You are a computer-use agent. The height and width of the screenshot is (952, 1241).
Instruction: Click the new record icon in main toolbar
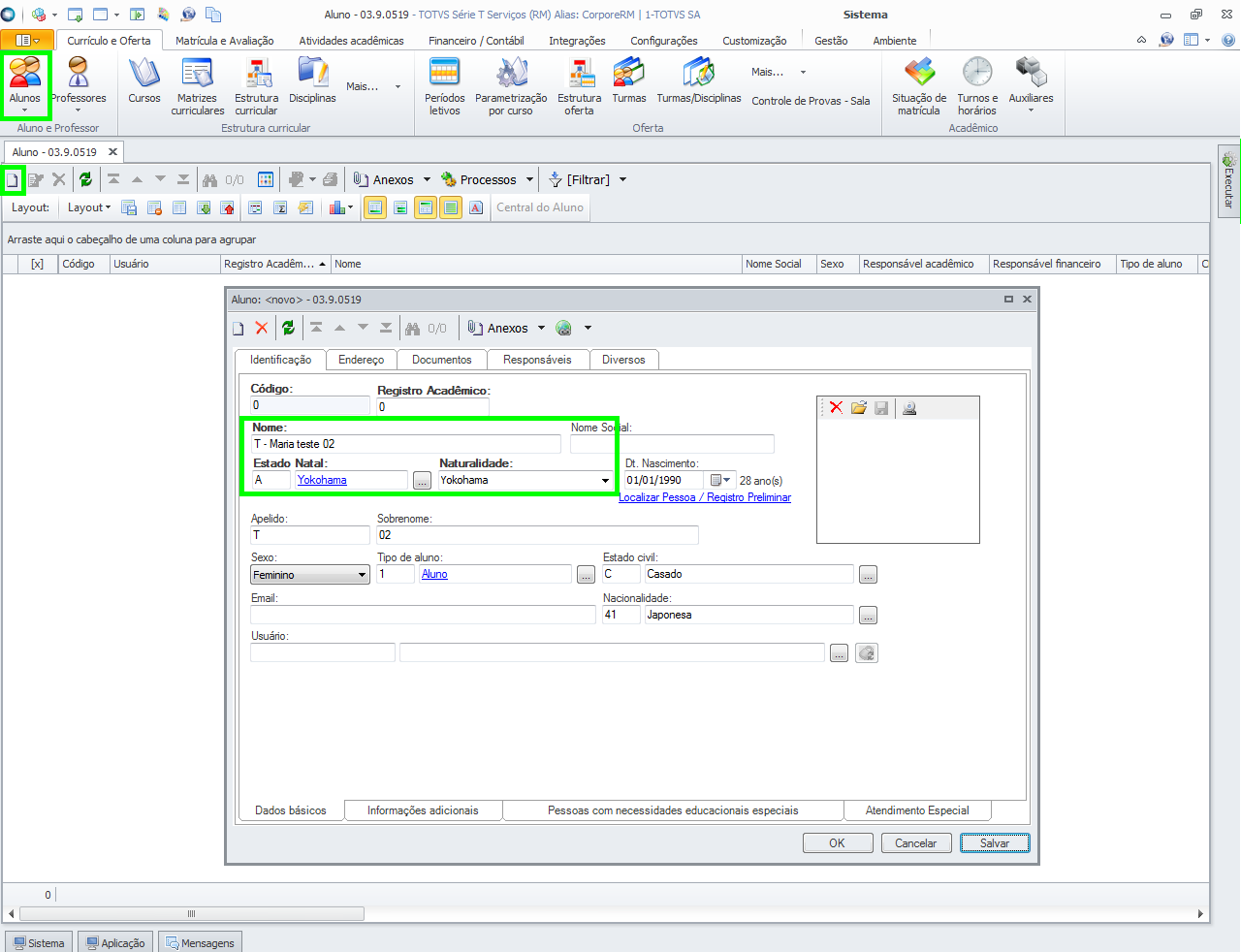[13, 179]
